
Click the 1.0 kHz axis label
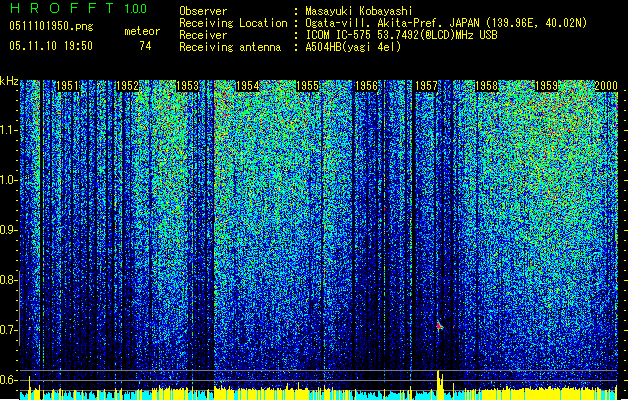(x=8, y=180)
